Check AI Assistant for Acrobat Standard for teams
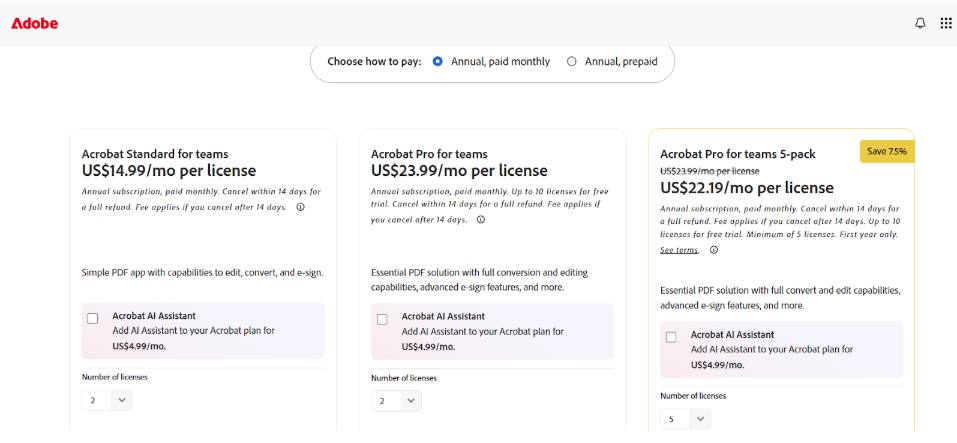The height and width of the screenshot is (443, 957). click(93, 319)
